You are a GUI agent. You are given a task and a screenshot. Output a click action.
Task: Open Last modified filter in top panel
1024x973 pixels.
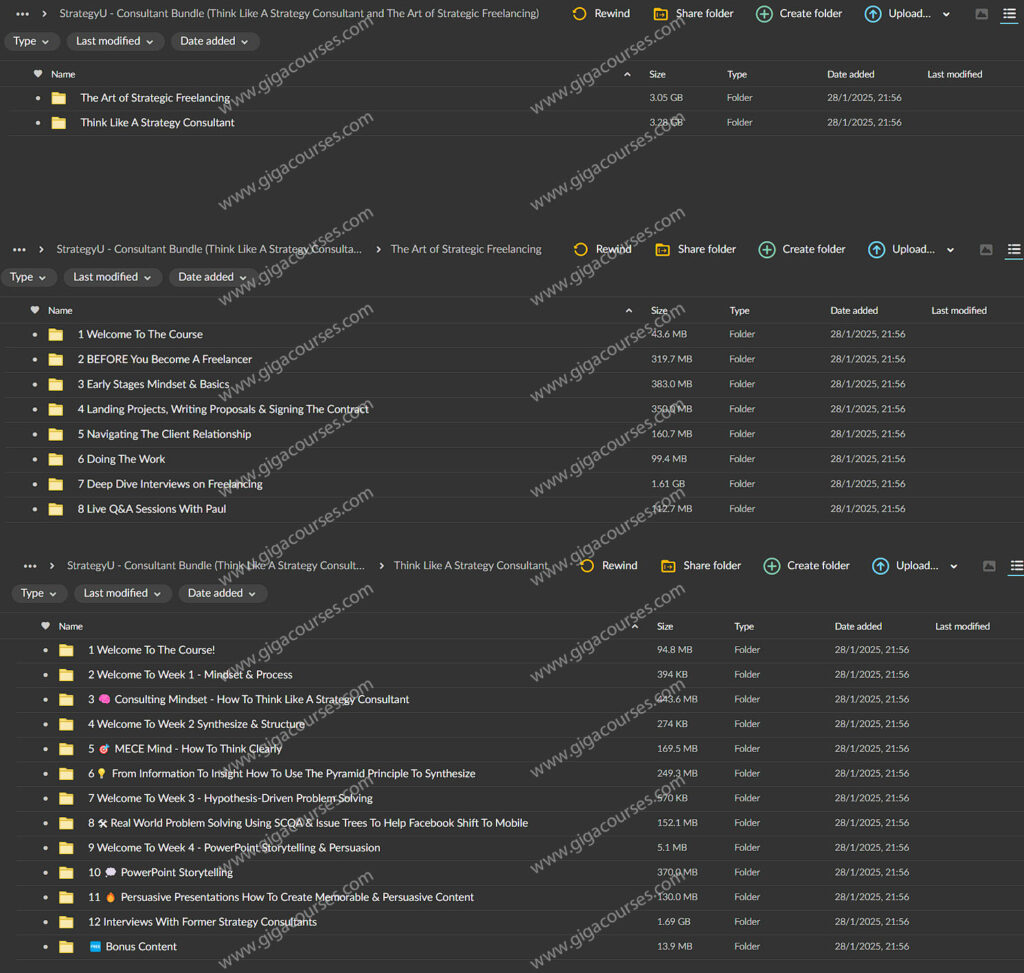[115, 41]
